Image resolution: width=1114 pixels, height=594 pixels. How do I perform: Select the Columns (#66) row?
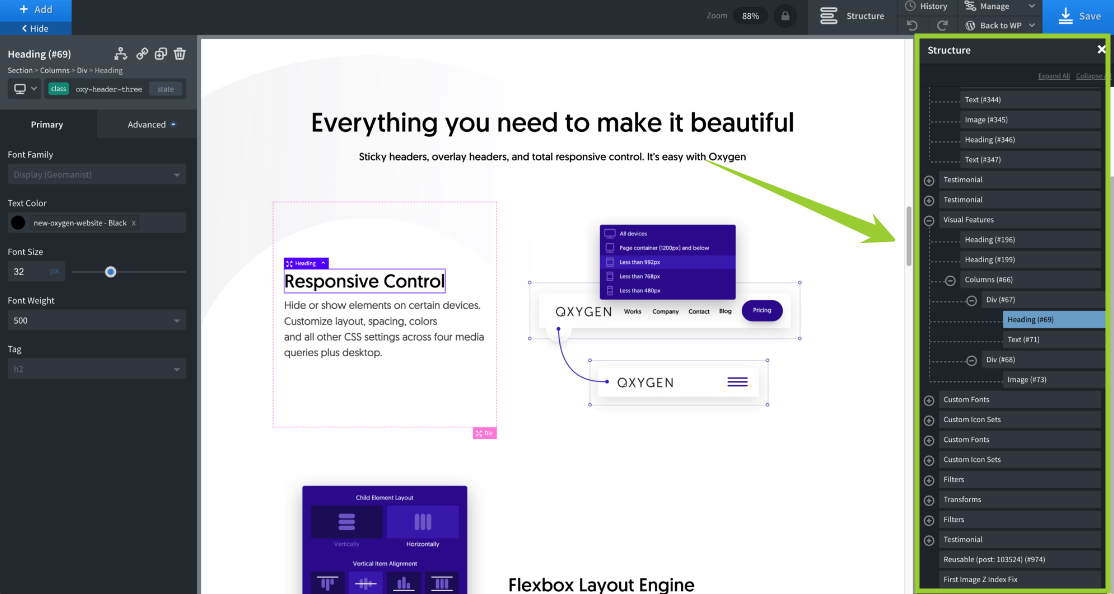(x=1030, y=279)
